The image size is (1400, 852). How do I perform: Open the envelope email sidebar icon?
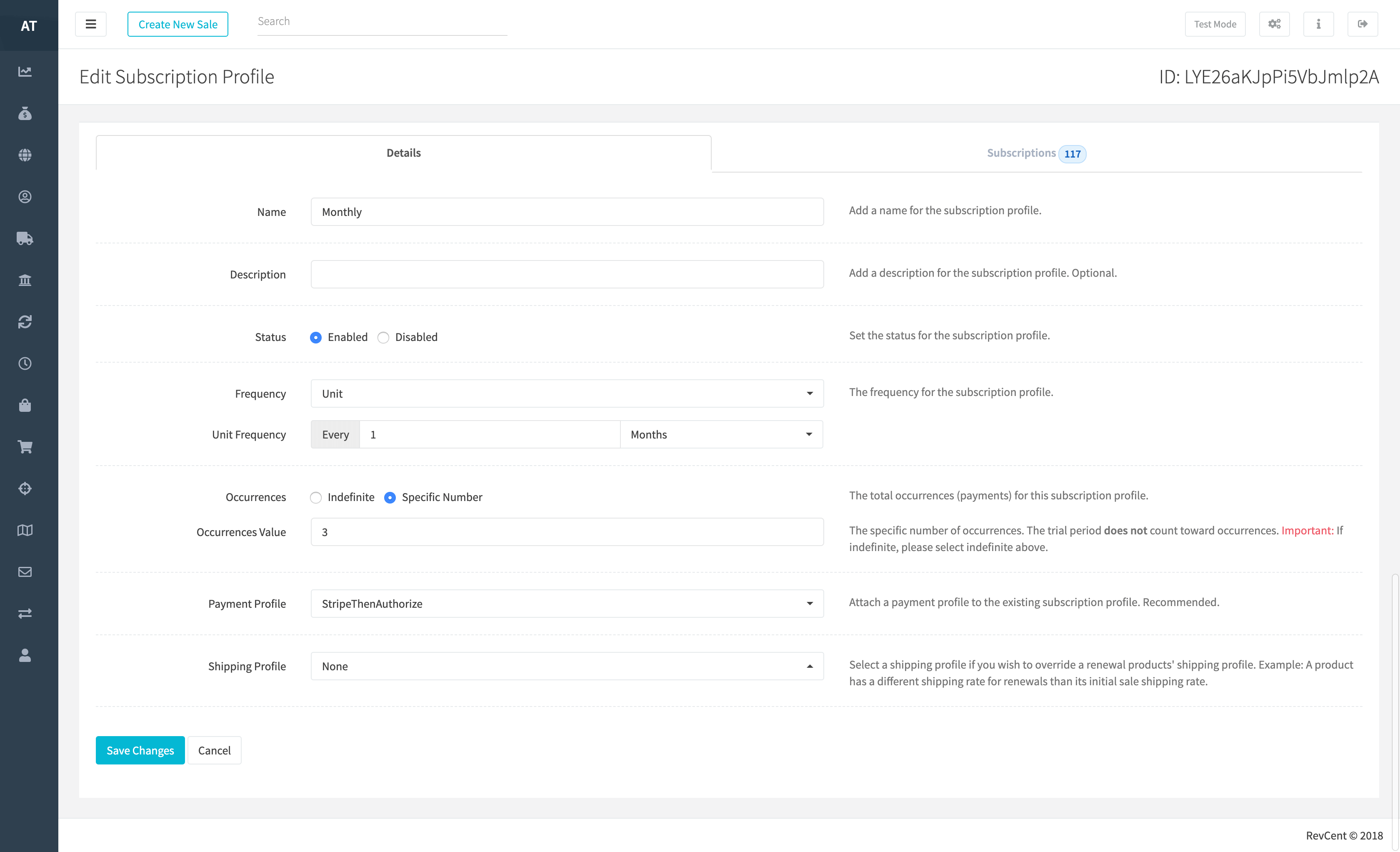point(25,572)
